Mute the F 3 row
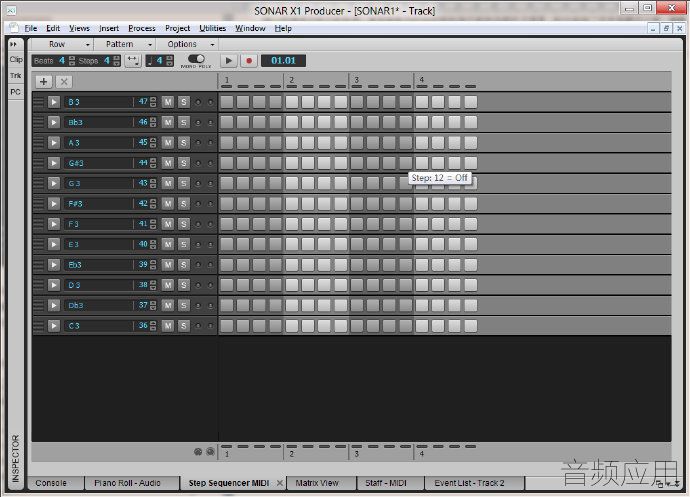The width and height of the screenshot is (690, 497). click(x=168, y=224)
